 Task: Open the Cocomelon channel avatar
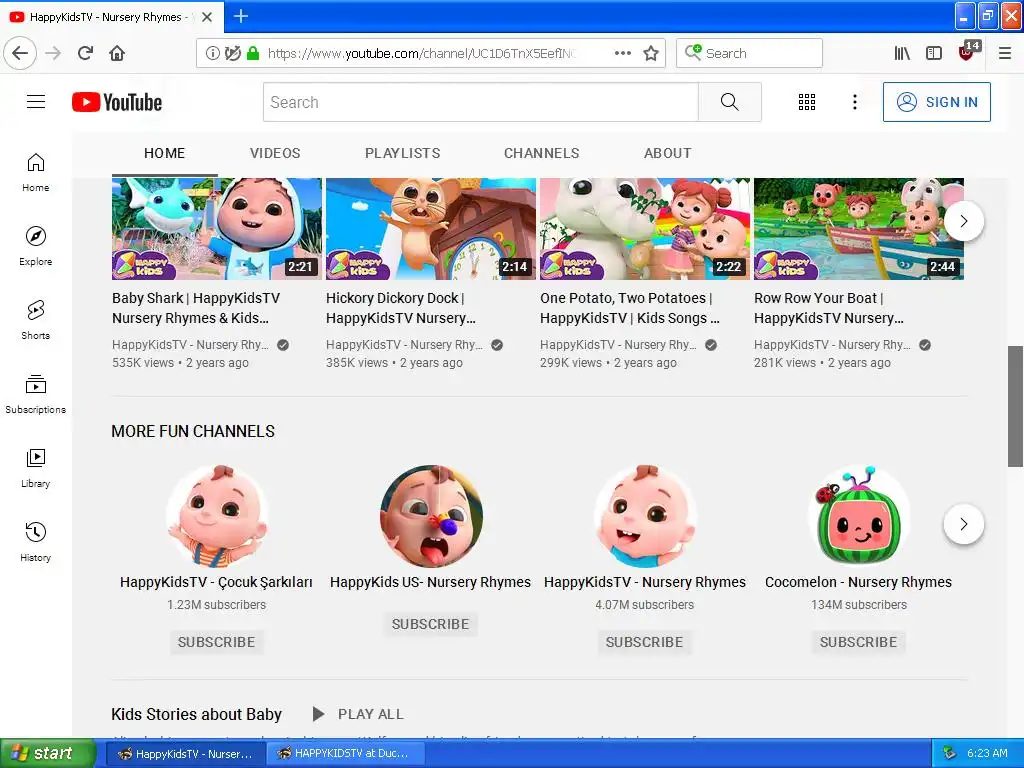(858, 515)
